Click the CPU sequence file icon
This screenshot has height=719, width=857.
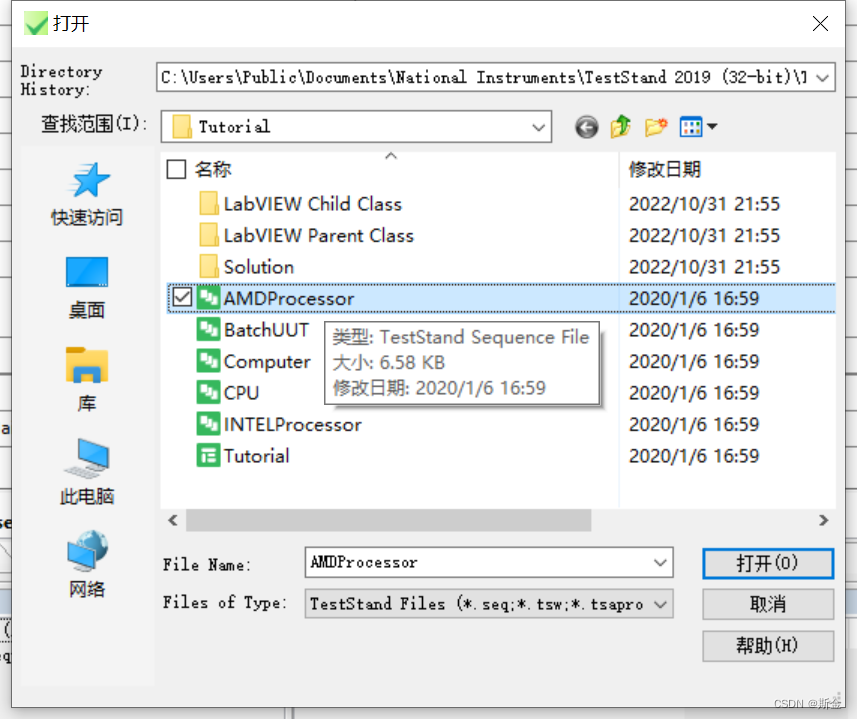(x=208, y=393)
